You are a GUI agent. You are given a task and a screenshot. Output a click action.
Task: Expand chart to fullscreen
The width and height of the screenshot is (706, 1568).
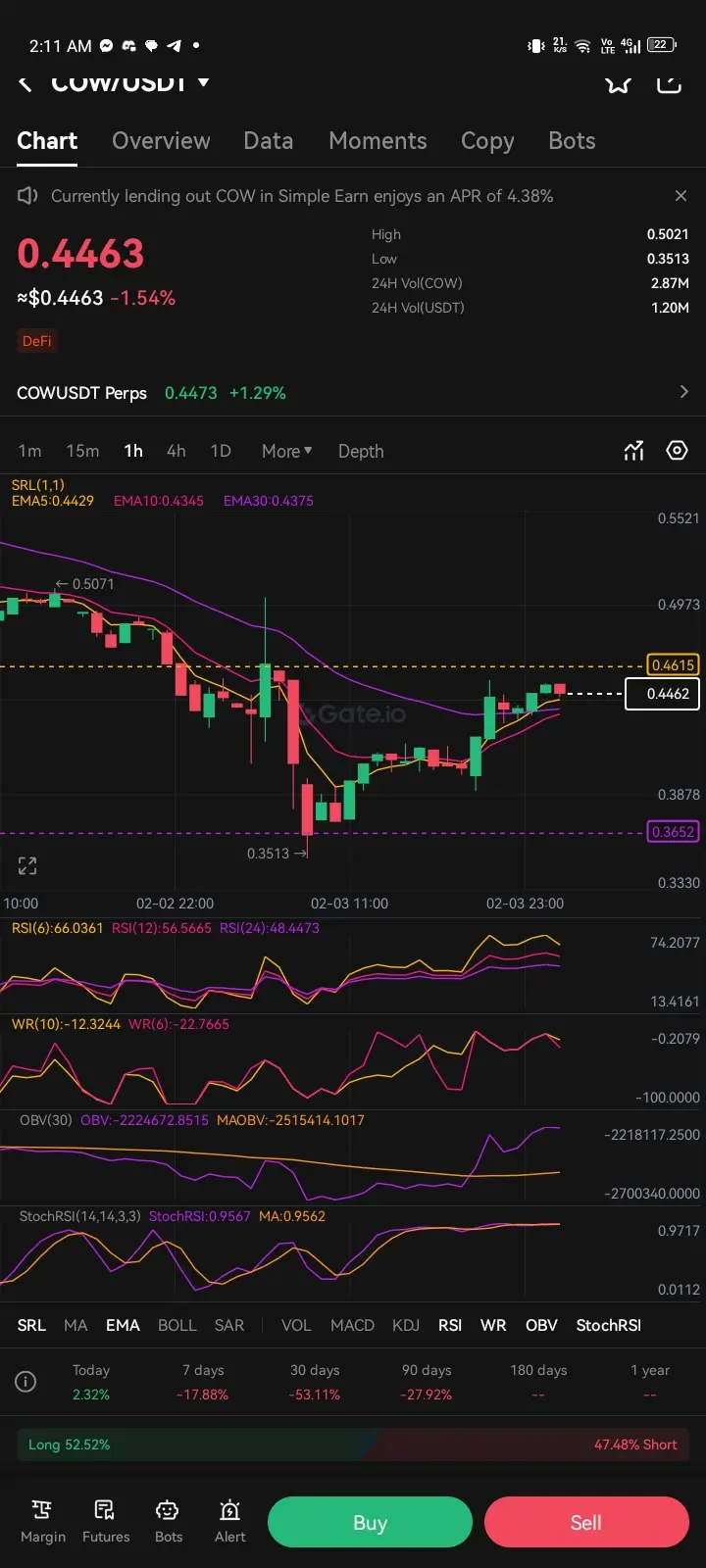[x=27, y=865]
